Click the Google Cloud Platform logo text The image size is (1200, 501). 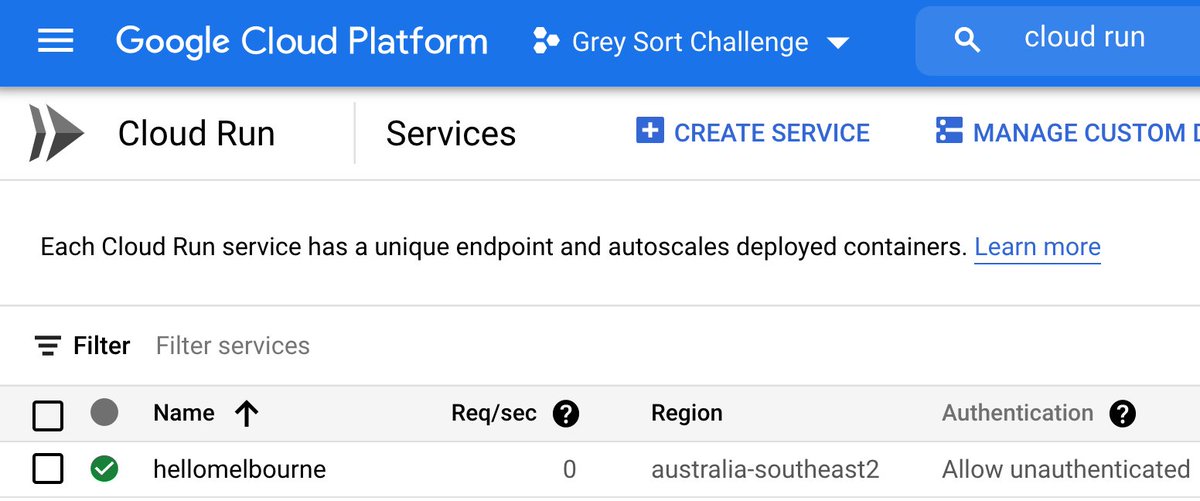pyautogui.click(x=301, y=42)
